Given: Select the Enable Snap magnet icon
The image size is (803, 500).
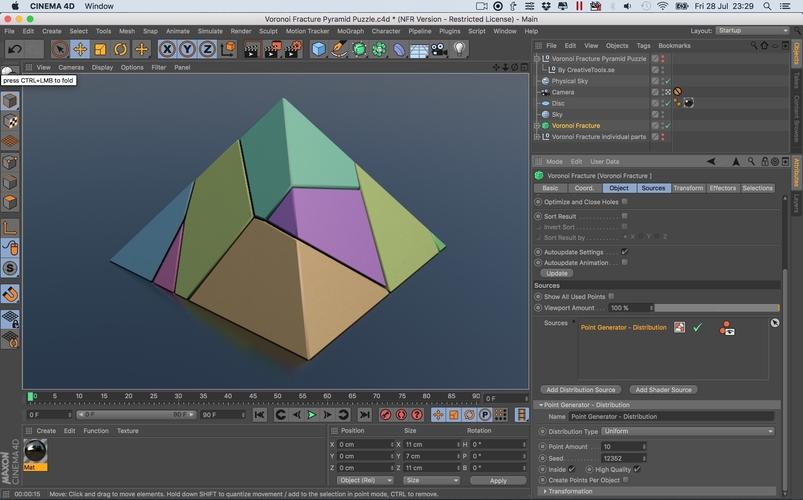Looking at the screenshot, I should click(x=10, y=294).
